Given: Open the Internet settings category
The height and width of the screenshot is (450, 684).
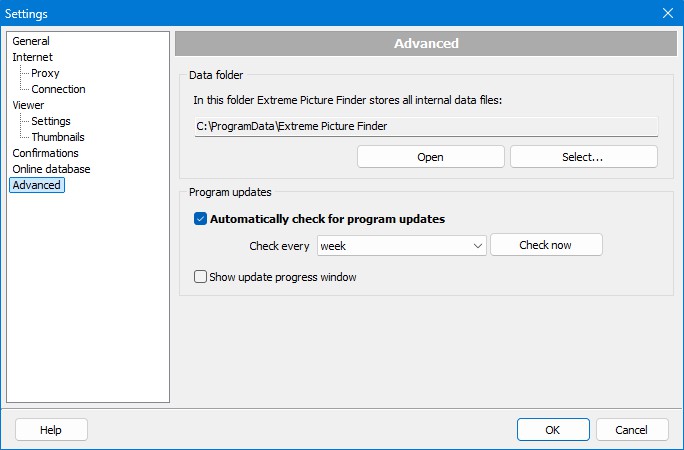Looking at the screenshot, I should coord(32,57).
